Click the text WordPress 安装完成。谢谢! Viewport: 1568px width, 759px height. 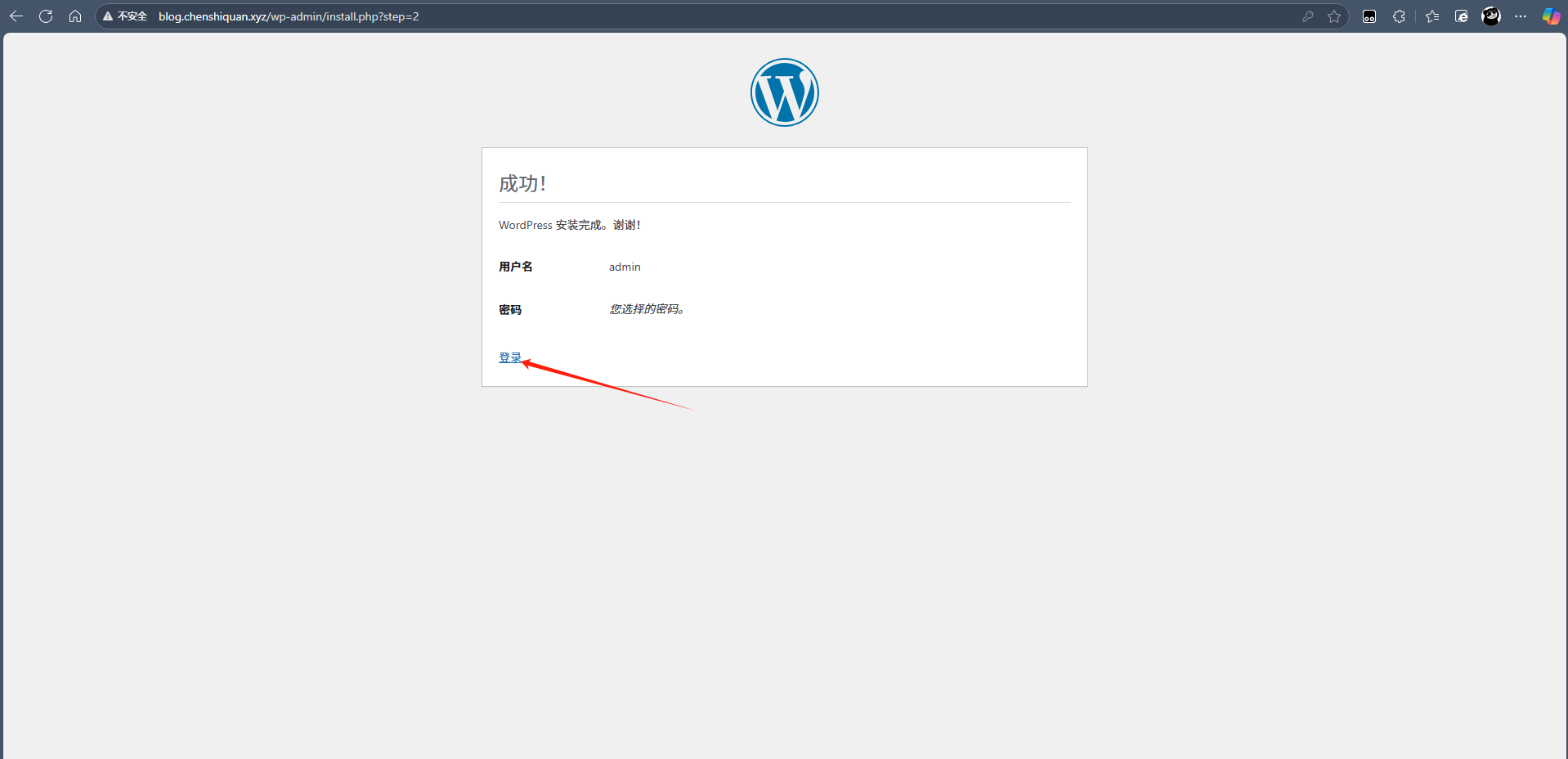(x=570, y=225)
